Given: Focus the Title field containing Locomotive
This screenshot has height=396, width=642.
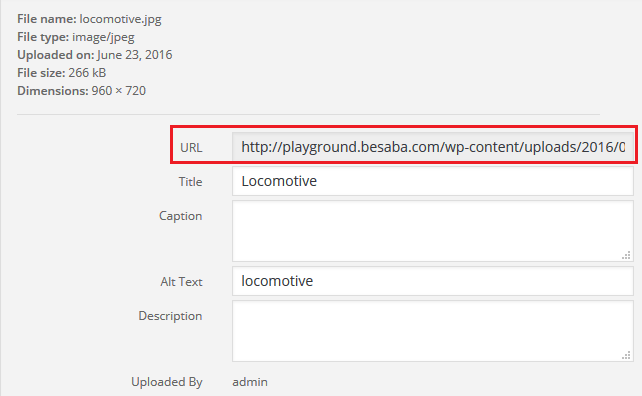Looking at the screenshot, I should pos(433,181).
